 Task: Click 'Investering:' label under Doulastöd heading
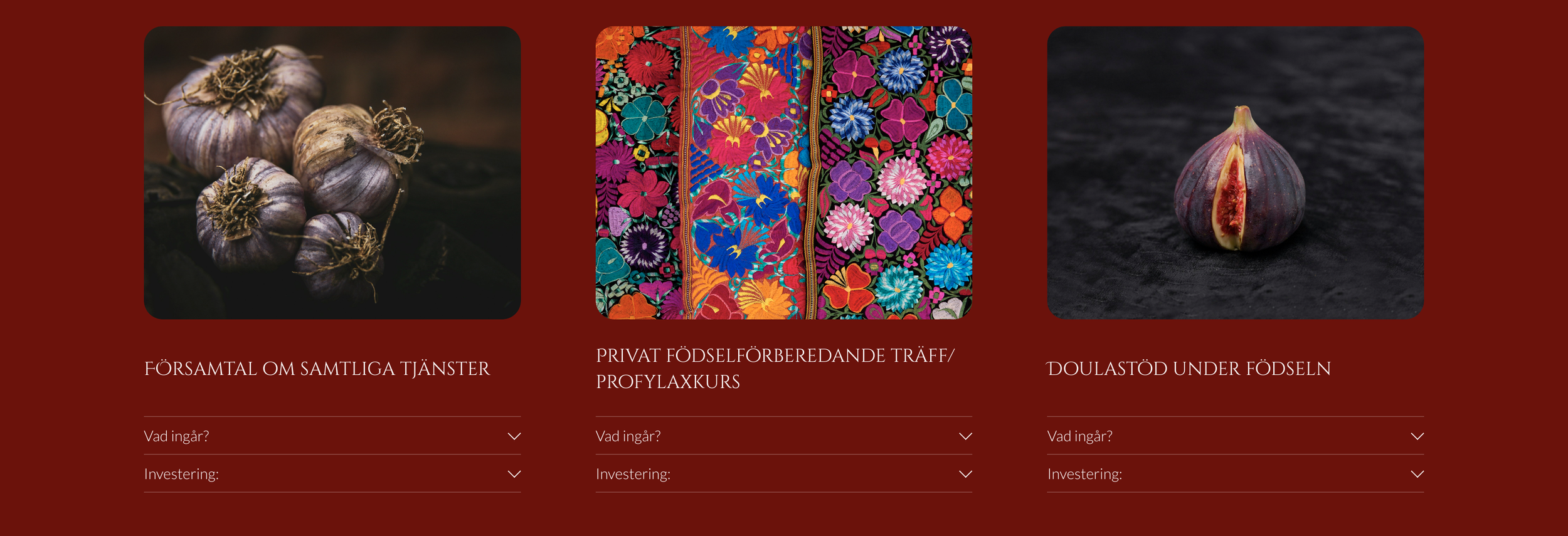click(1084, 474)
